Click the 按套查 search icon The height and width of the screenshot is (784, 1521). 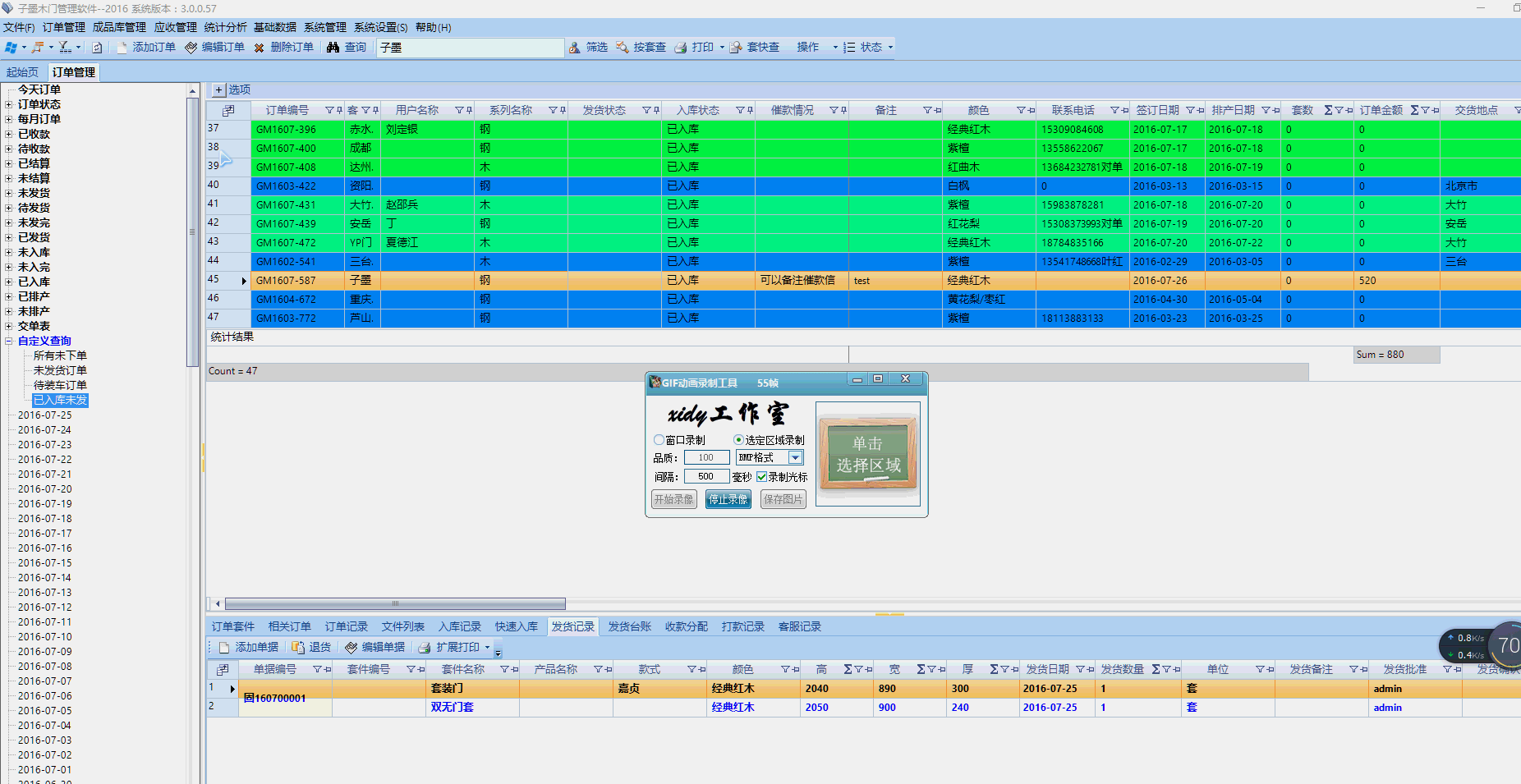click(623, 48)
